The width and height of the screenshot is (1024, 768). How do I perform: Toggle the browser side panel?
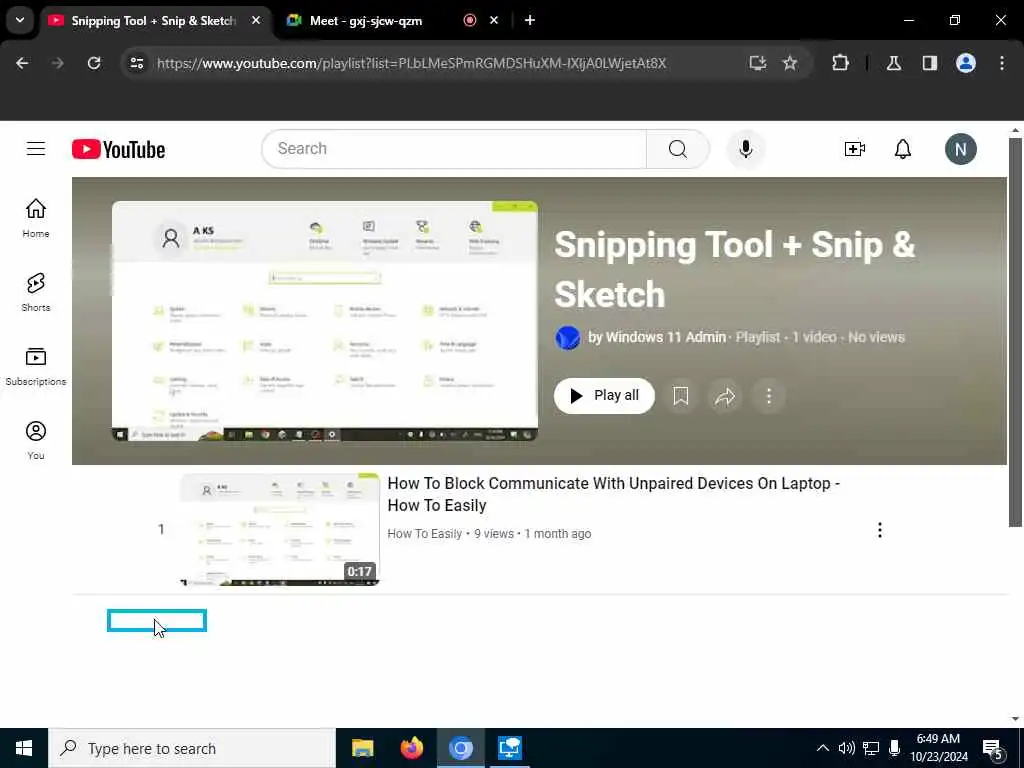tap(929, 63)
